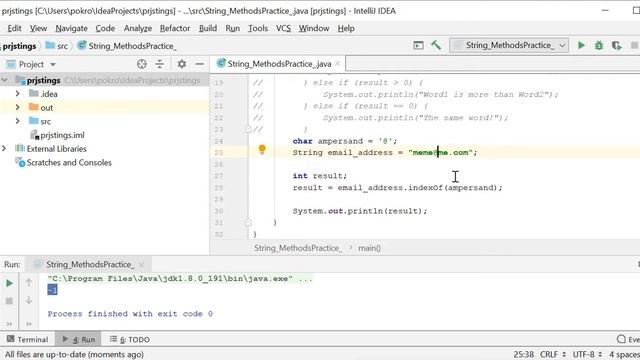This screenshot has width=640, height=360.
Task: Show more Run panel left toolbar actions
Action: [x=9, y=324]
